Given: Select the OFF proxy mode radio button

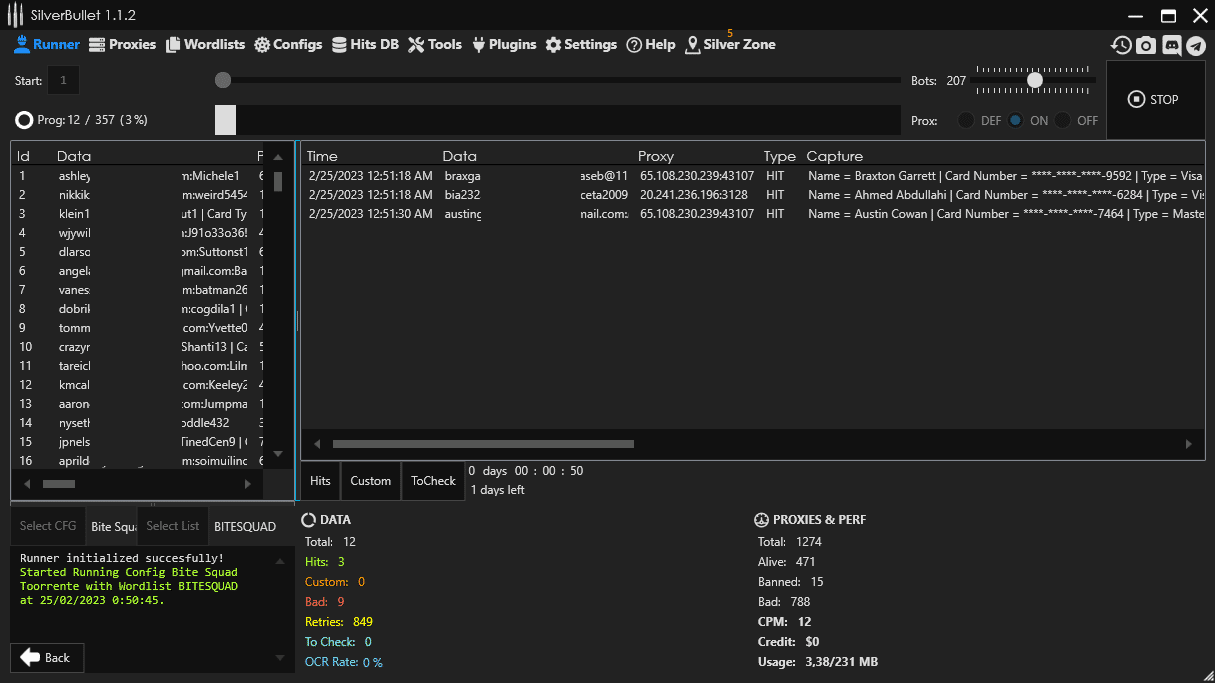Looking at the screenshot, I should coord(1062,120).
